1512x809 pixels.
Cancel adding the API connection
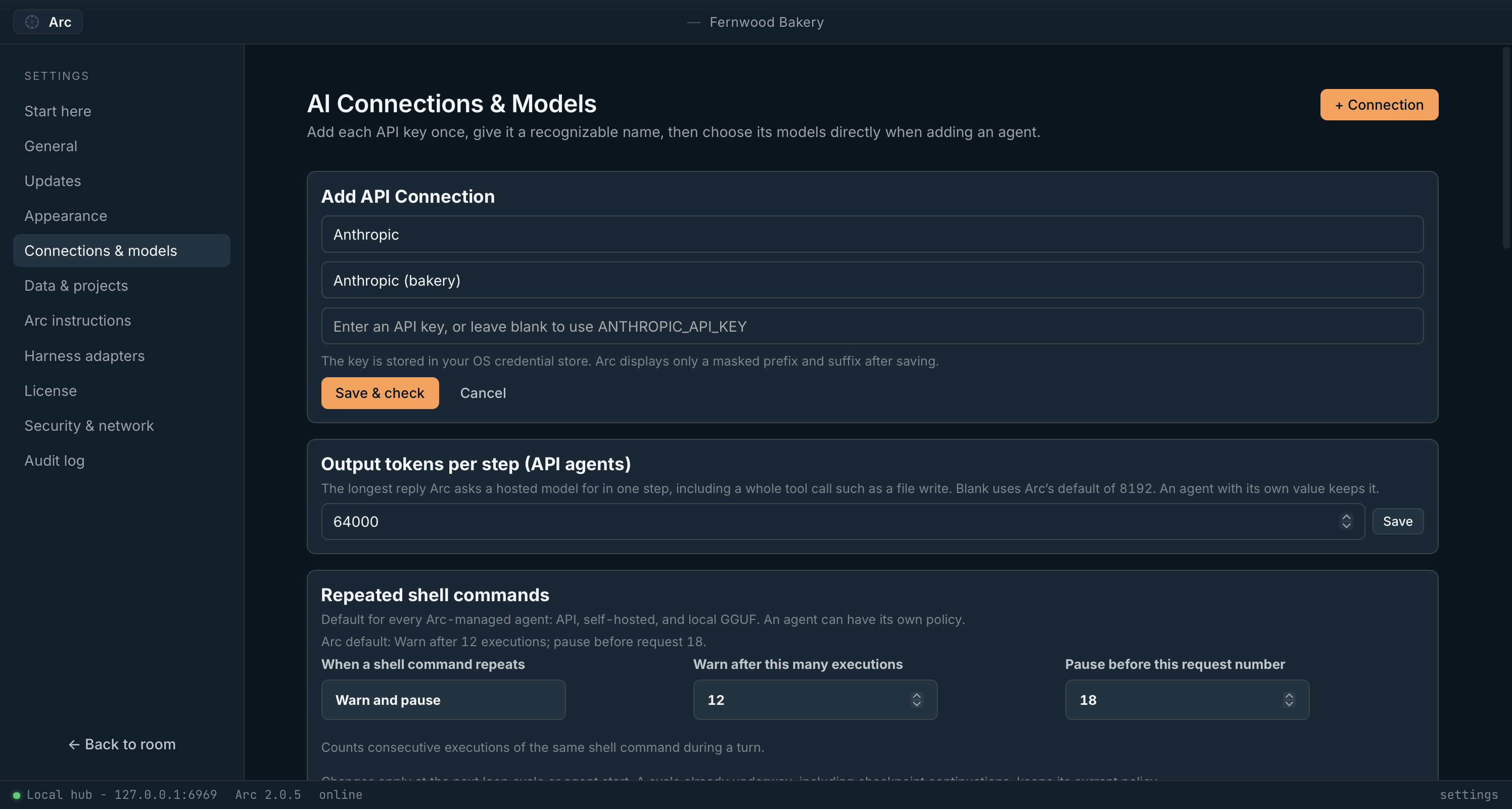coord(483,393)
